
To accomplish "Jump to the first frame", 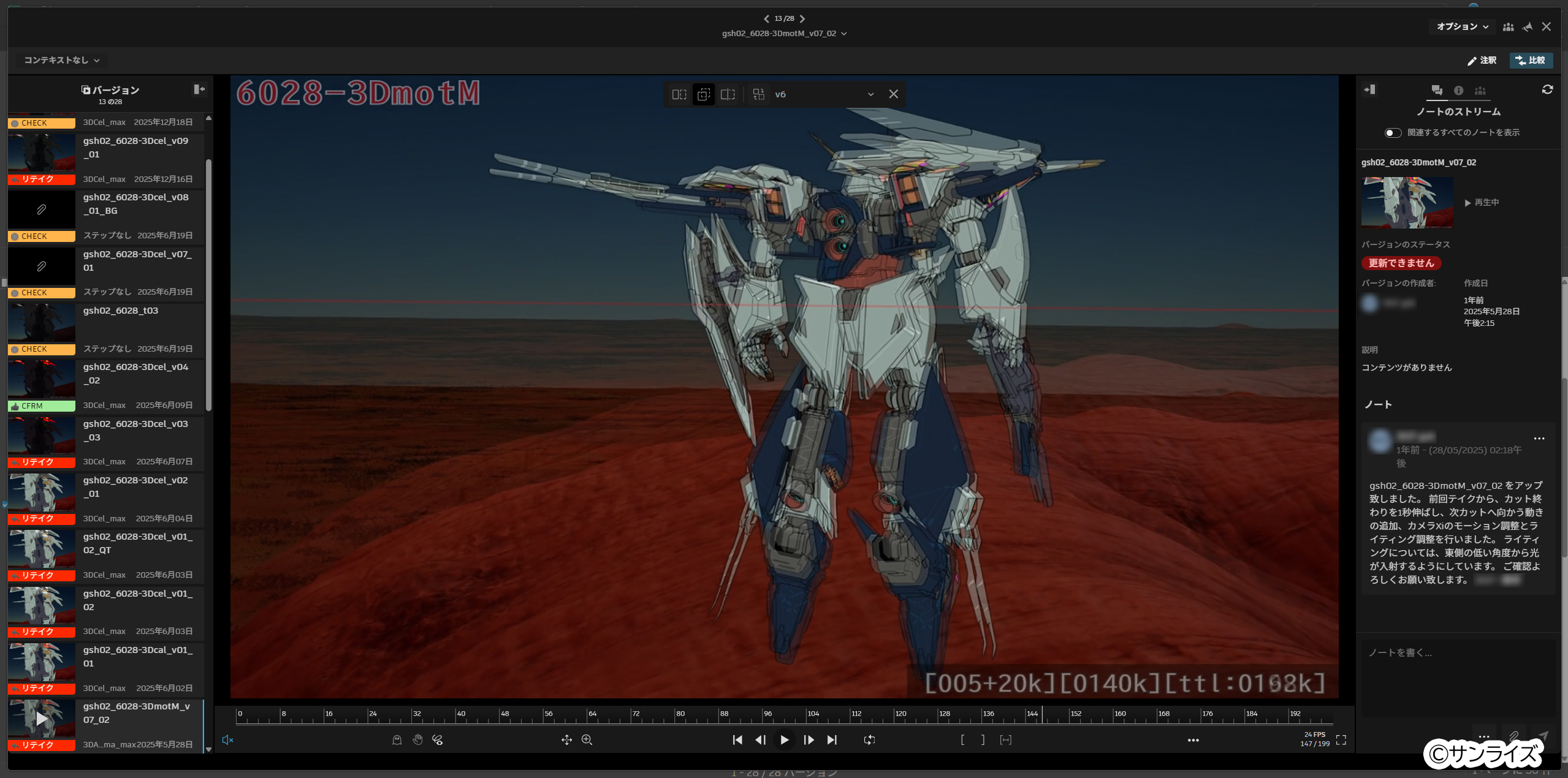I will pyautogui.click(x=737, y=740).
